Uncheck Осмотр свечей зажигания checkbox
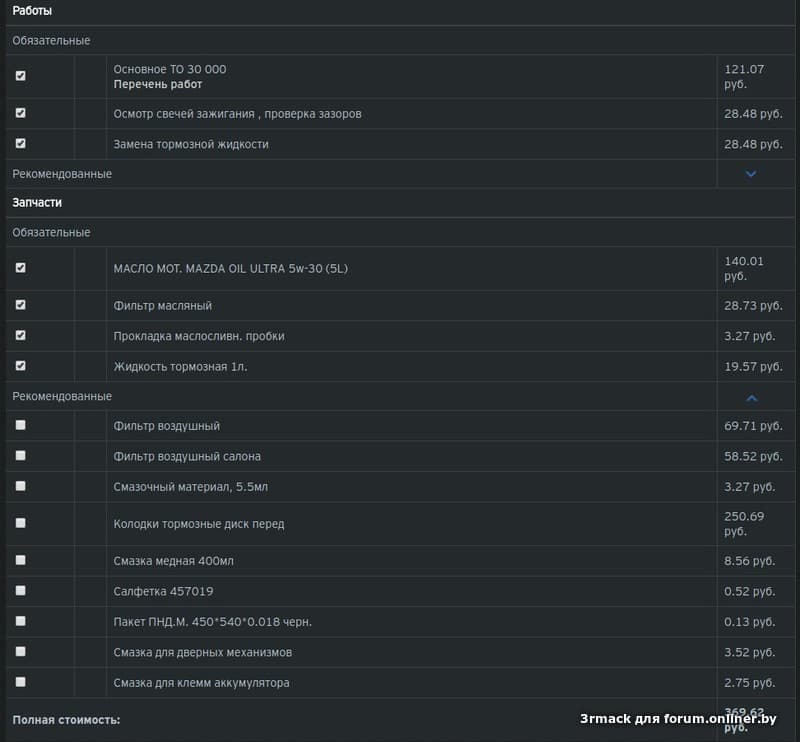This screenshot has width=800, height=742. [x=21, y=113]
